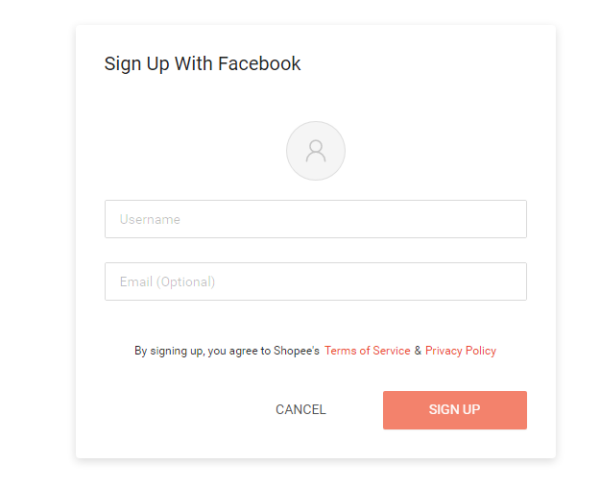600x489 pixels.
Task: Read the Privacy Policy
Action: [460, 351]
